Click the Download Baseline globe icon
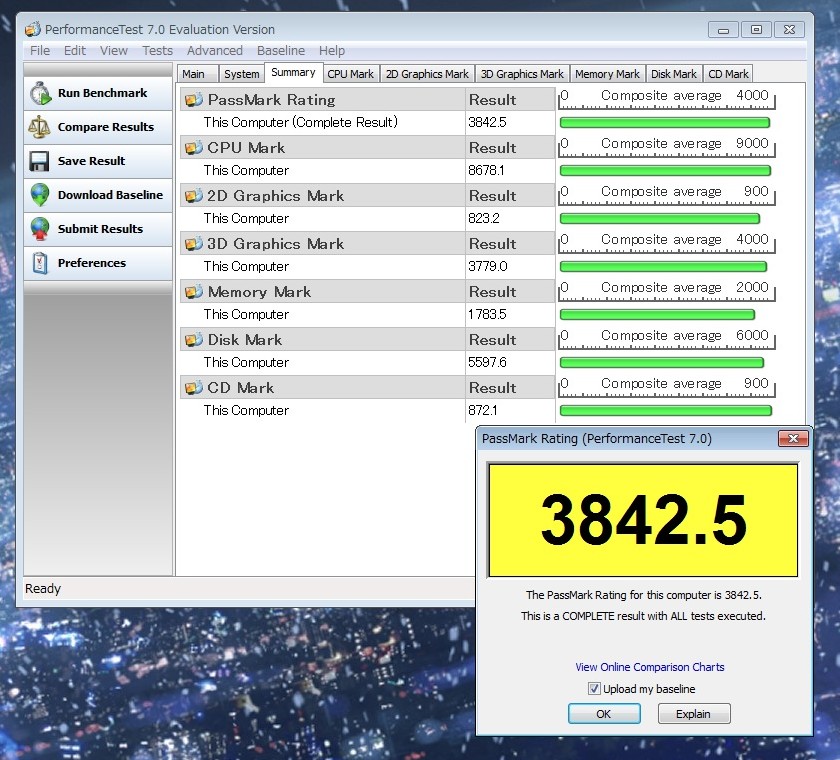Viewport: 840px width, 760px height. tap(40, 195)
